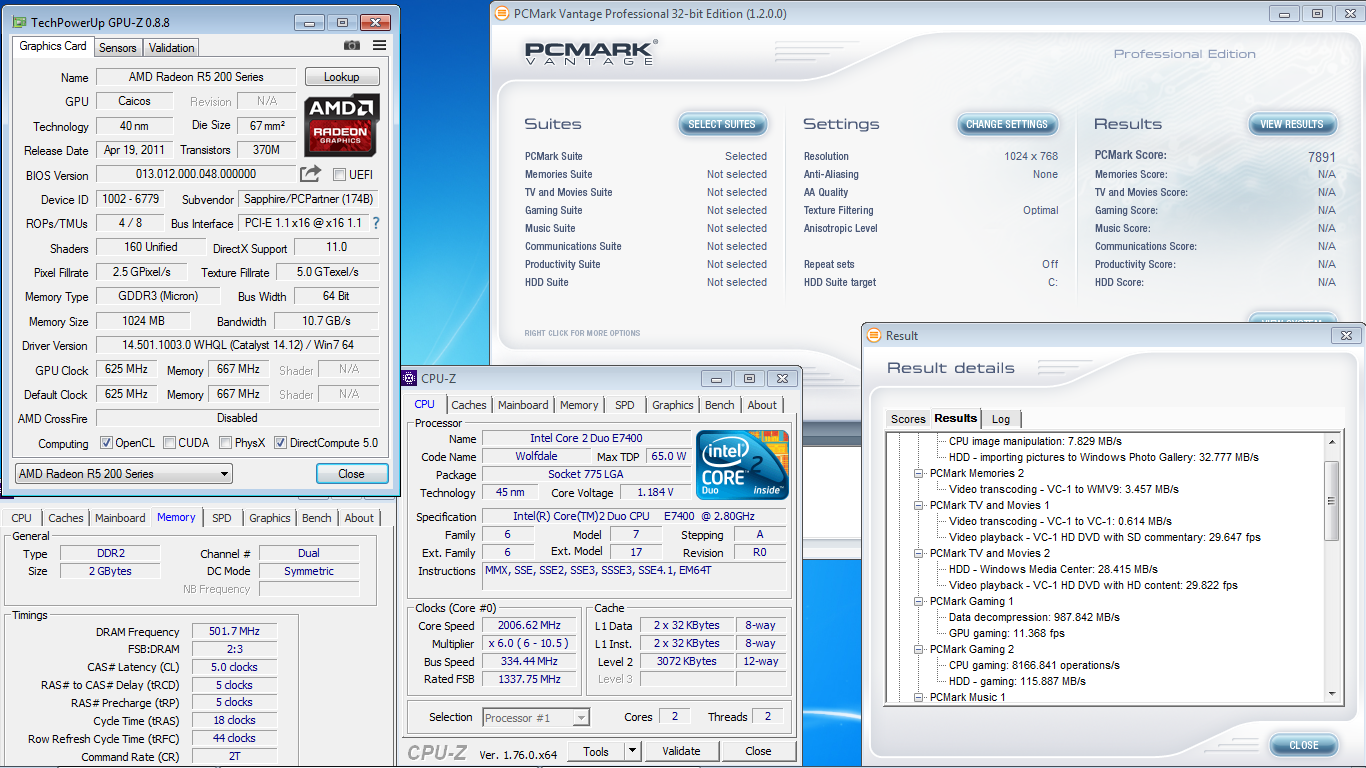Click the CHANGE SETTINGS button
Image resolution: width=1366 pixels, height=768 pixels.
tap(1007, 124)
